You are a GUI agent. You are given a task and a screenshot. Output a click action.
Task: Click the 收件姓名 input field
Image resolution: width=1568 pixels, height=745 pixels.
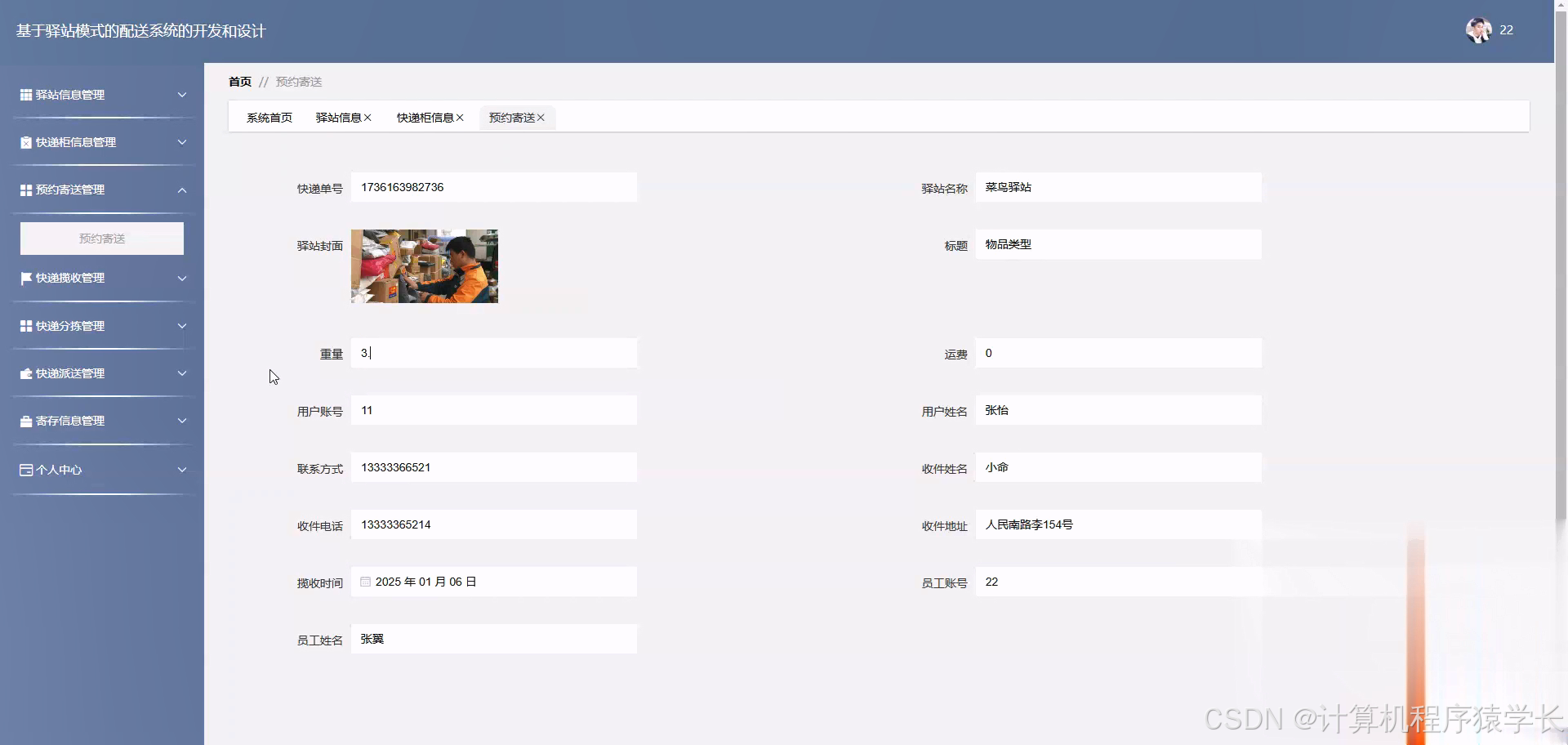[1119, 467]
